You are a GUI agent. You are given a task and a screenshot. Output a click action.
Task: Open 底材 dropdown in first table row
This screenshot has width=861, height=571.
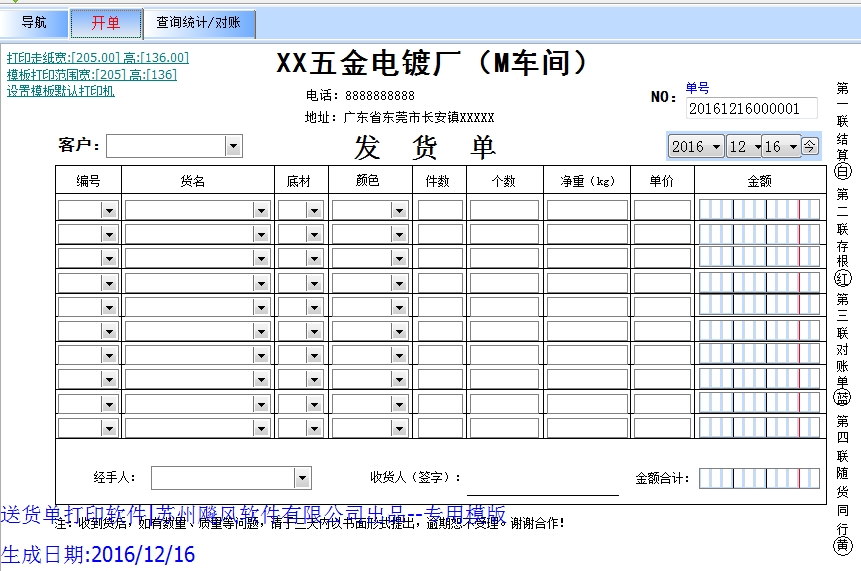coord(314,210)
